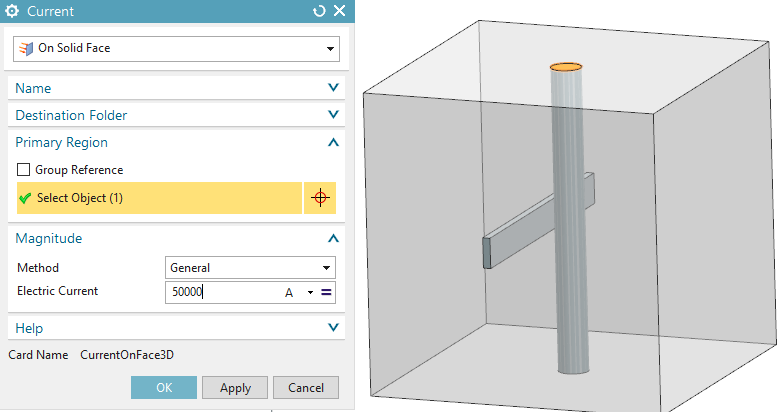Close the Current dialog
This screenshot has width=782, height=412.
pos(339,11)
